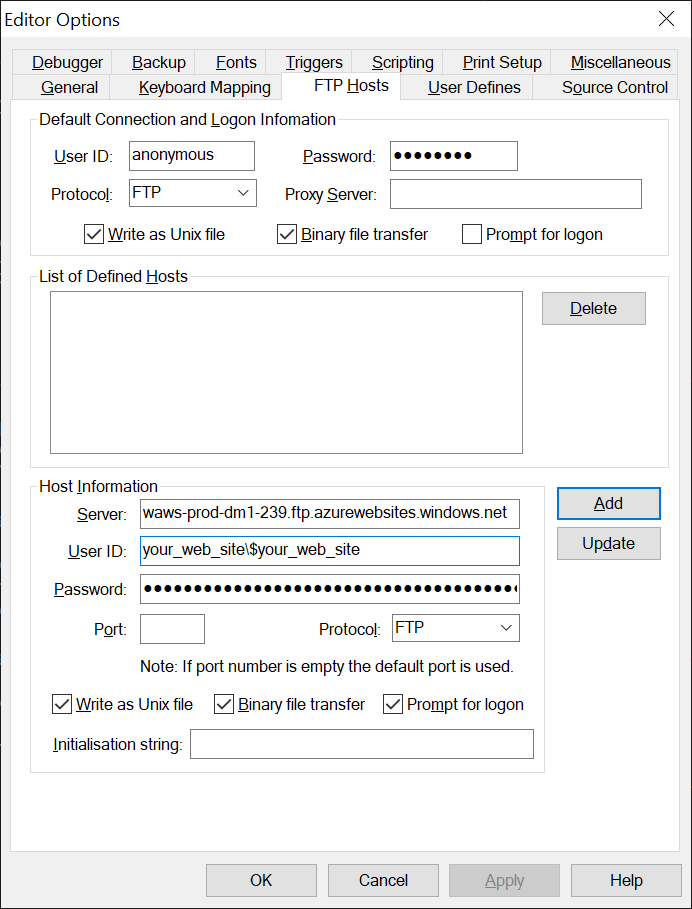Click the Server field in Host Information

pyautogui.click(x=330, y=514)
